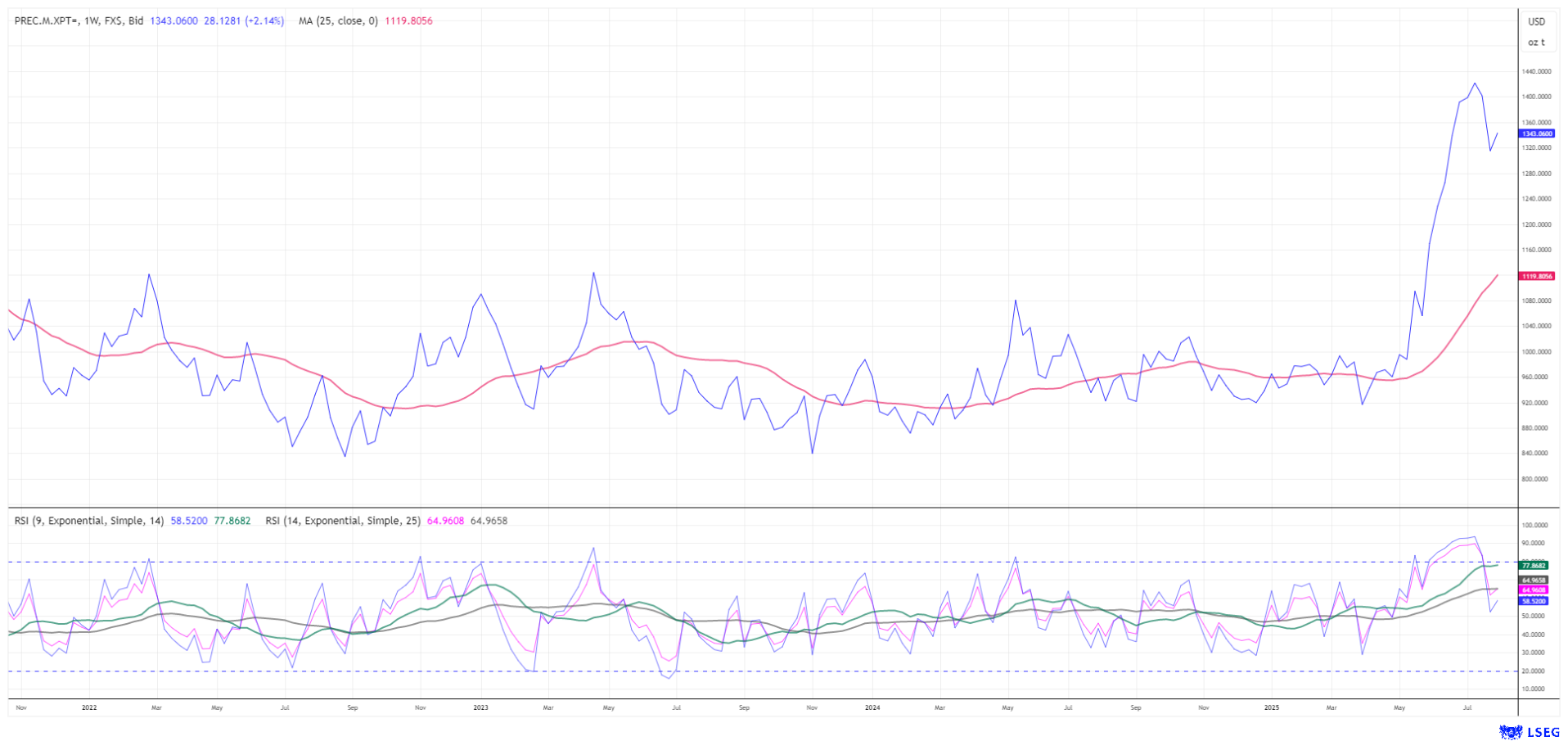
Task: Click the 1440.0000 price axis level
Action: point(1536,72)
